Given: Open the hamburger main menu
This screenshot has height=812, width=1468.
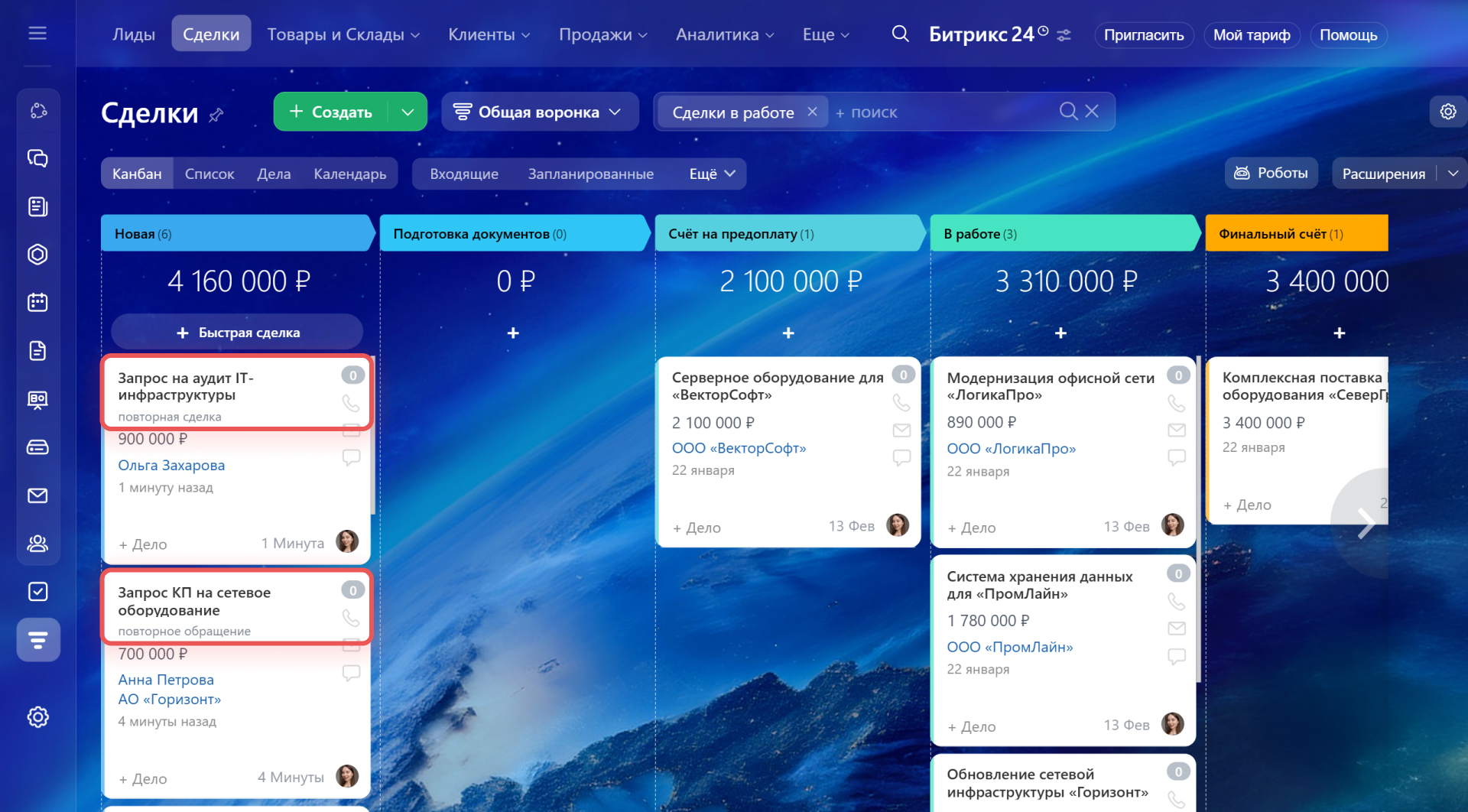Looking at the screenshot, I should click(x=37, y=34).
